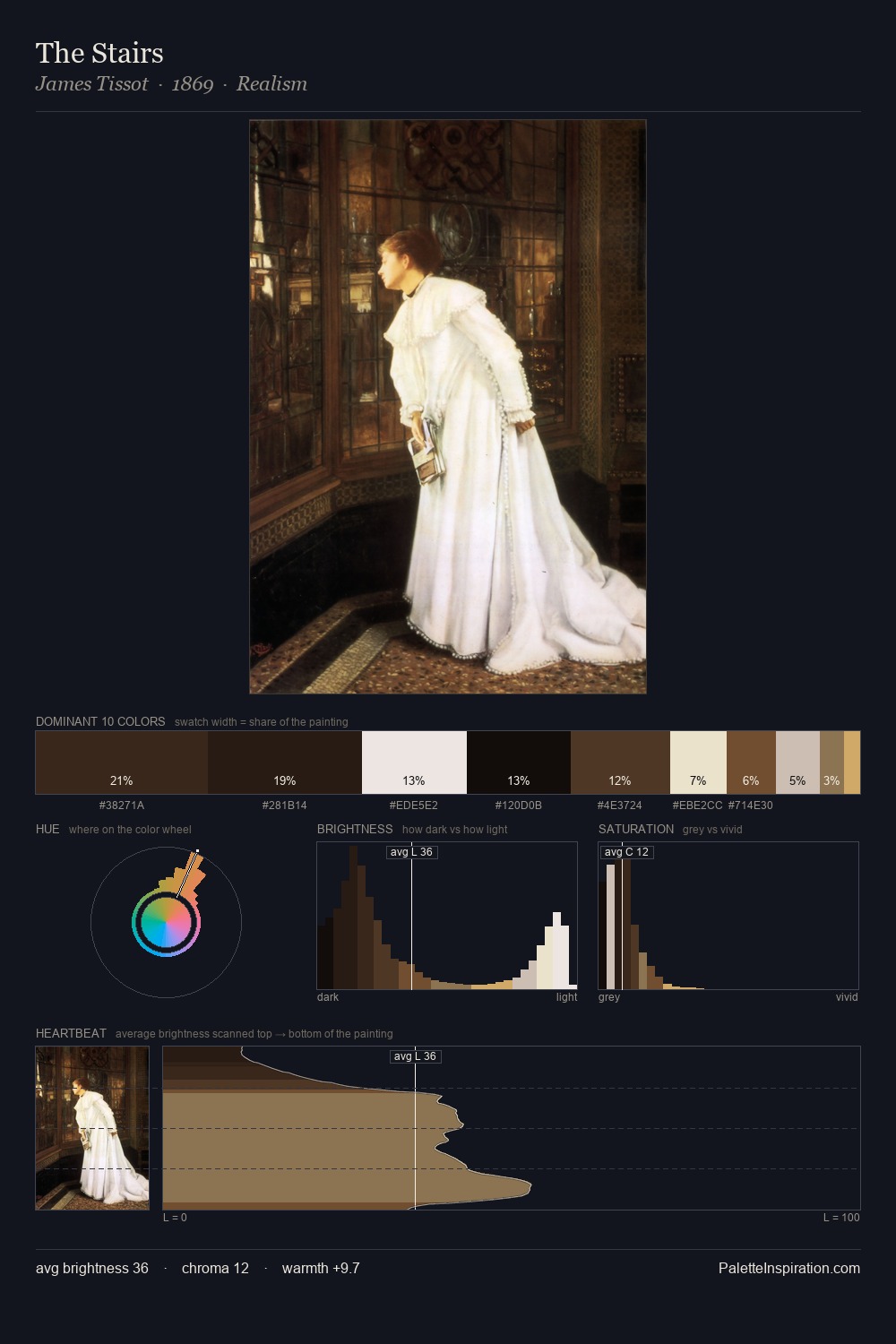Select the 3% tan swatch
The image size is (896, 1344).
[831, 762]
